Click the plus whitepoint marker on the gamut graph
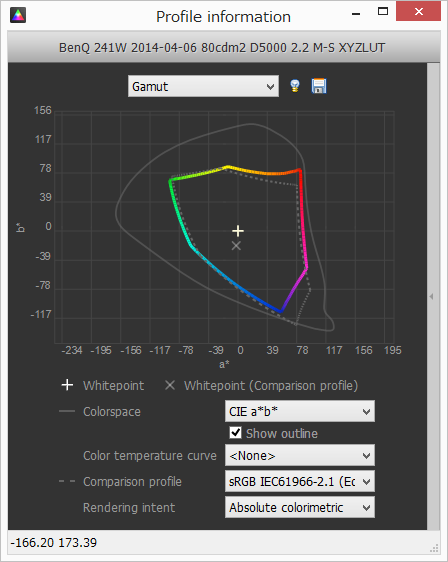This screenshot has height=562, width=448. point(238,231)
